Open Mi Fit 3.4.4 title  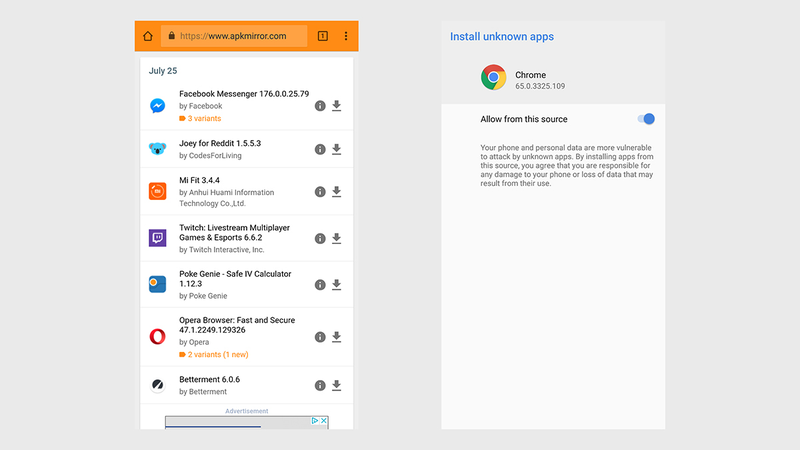199,180
